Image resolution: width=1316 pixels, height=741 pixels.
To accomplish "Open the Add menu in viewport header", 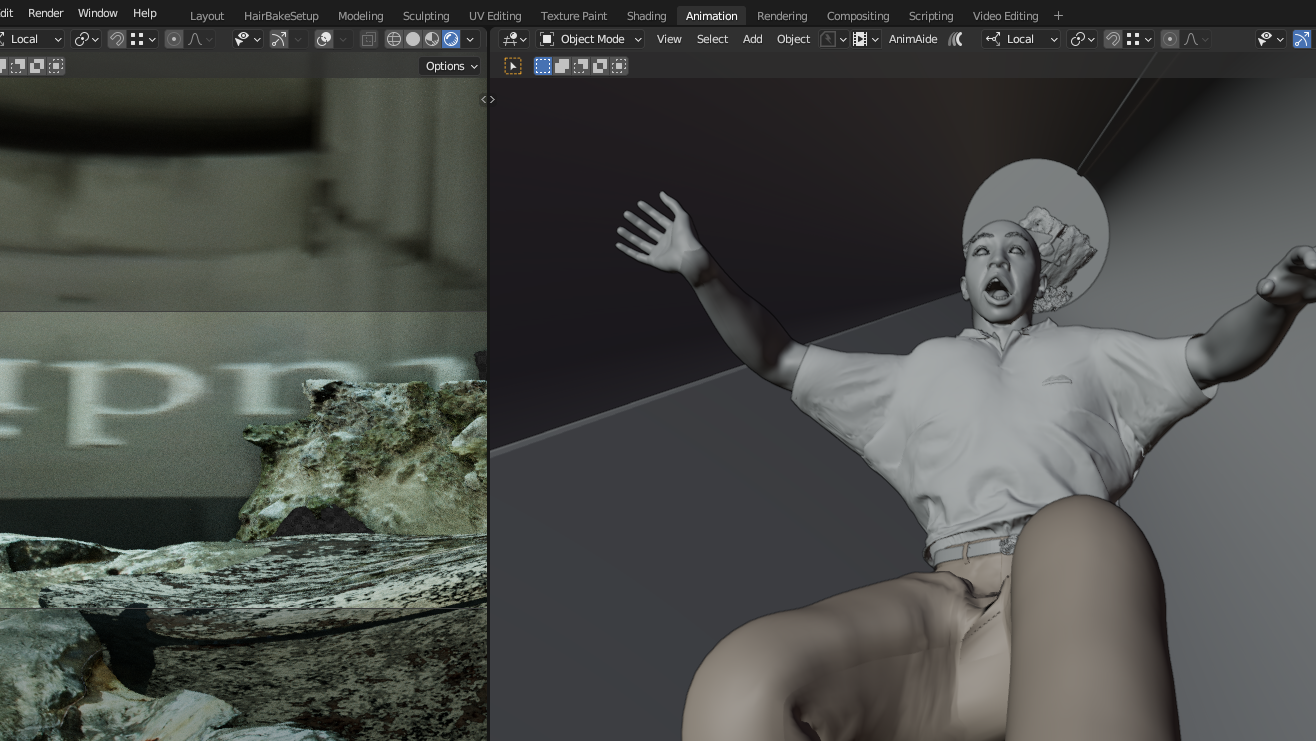I will [x=752, y=39].
